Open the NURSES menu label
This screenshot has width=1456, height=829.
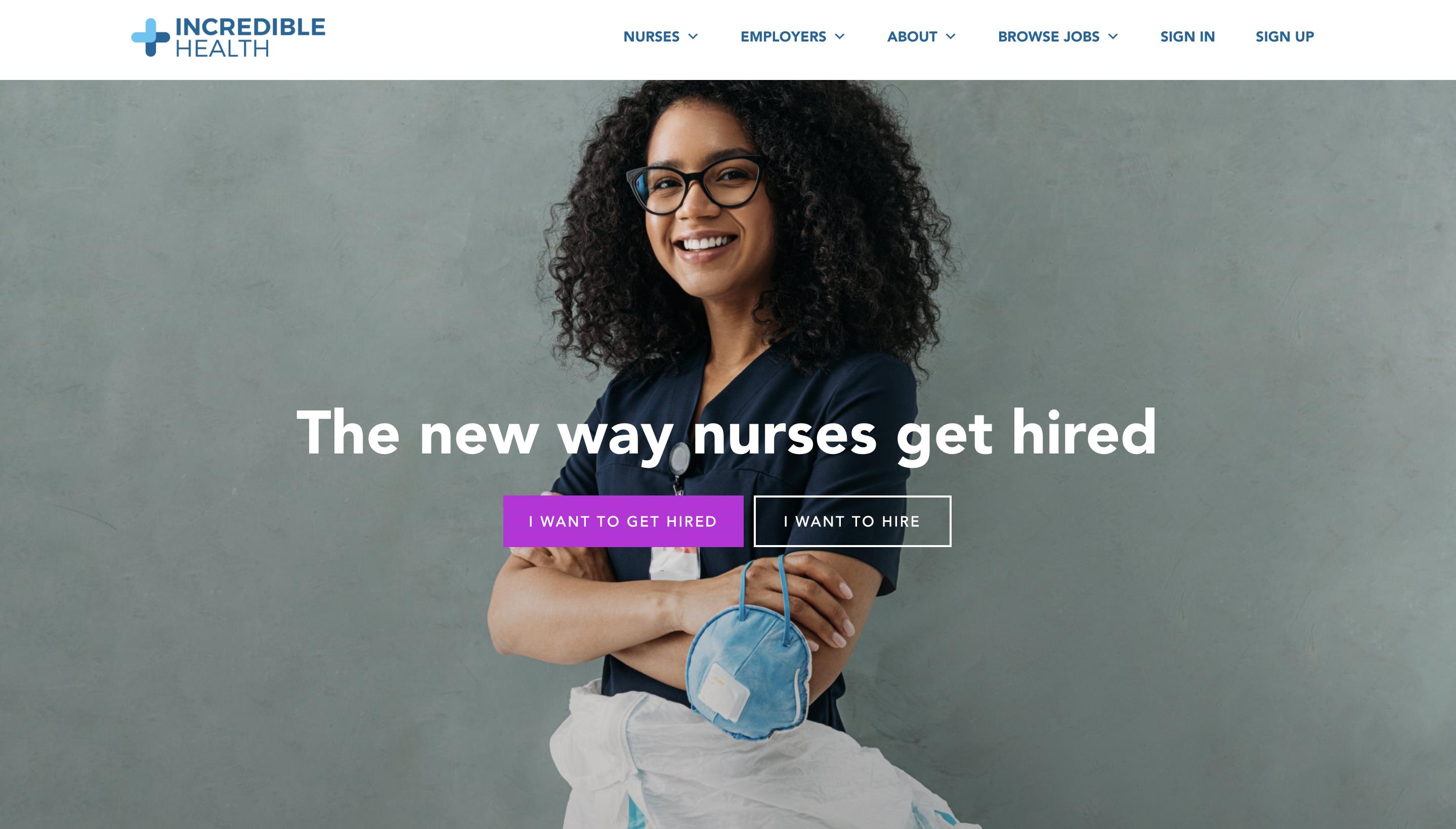[x=651, y=37]
